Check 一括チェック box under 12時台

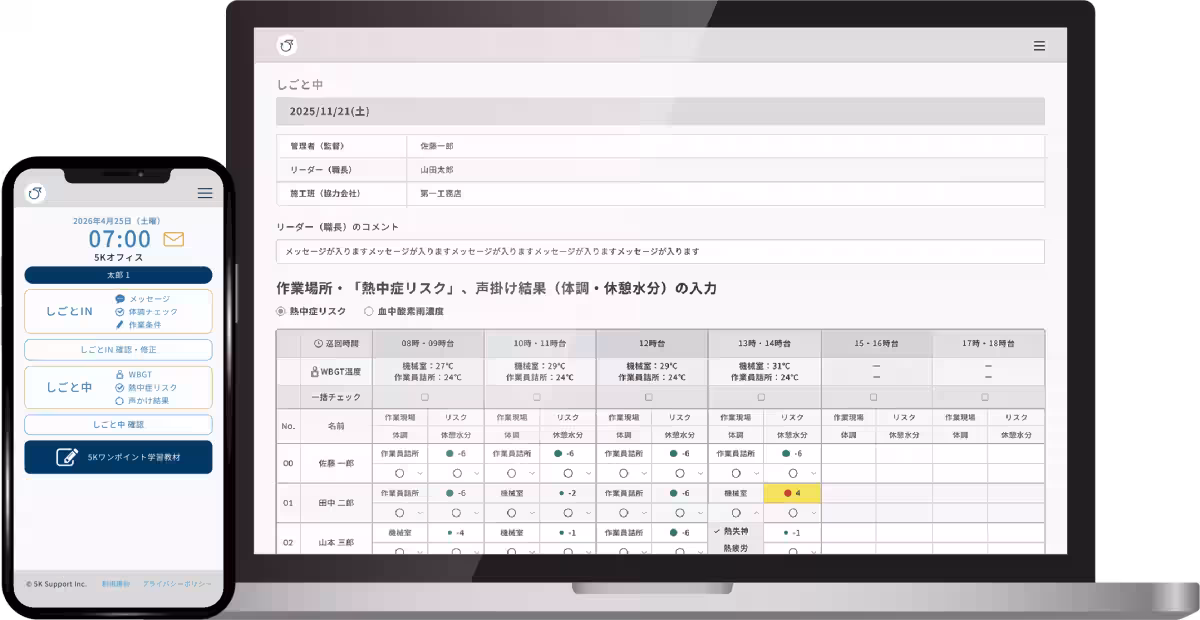tap(649, 397)
